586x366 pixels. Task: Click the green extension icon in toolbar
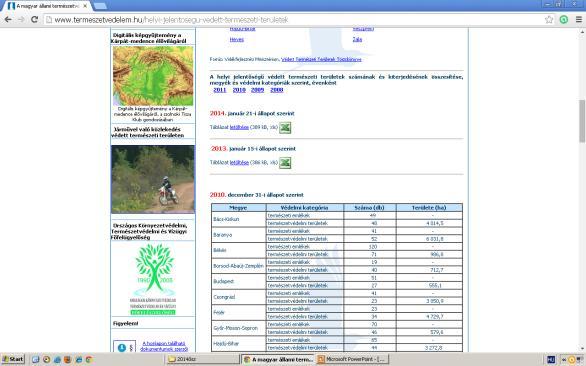point(564,20)
